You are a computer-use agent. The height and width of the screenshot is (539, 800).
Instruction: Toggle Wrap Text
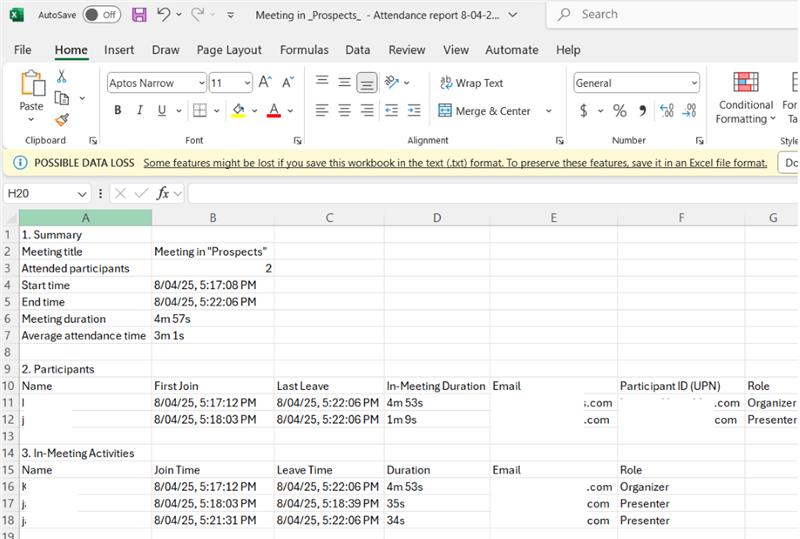(471, 83)
